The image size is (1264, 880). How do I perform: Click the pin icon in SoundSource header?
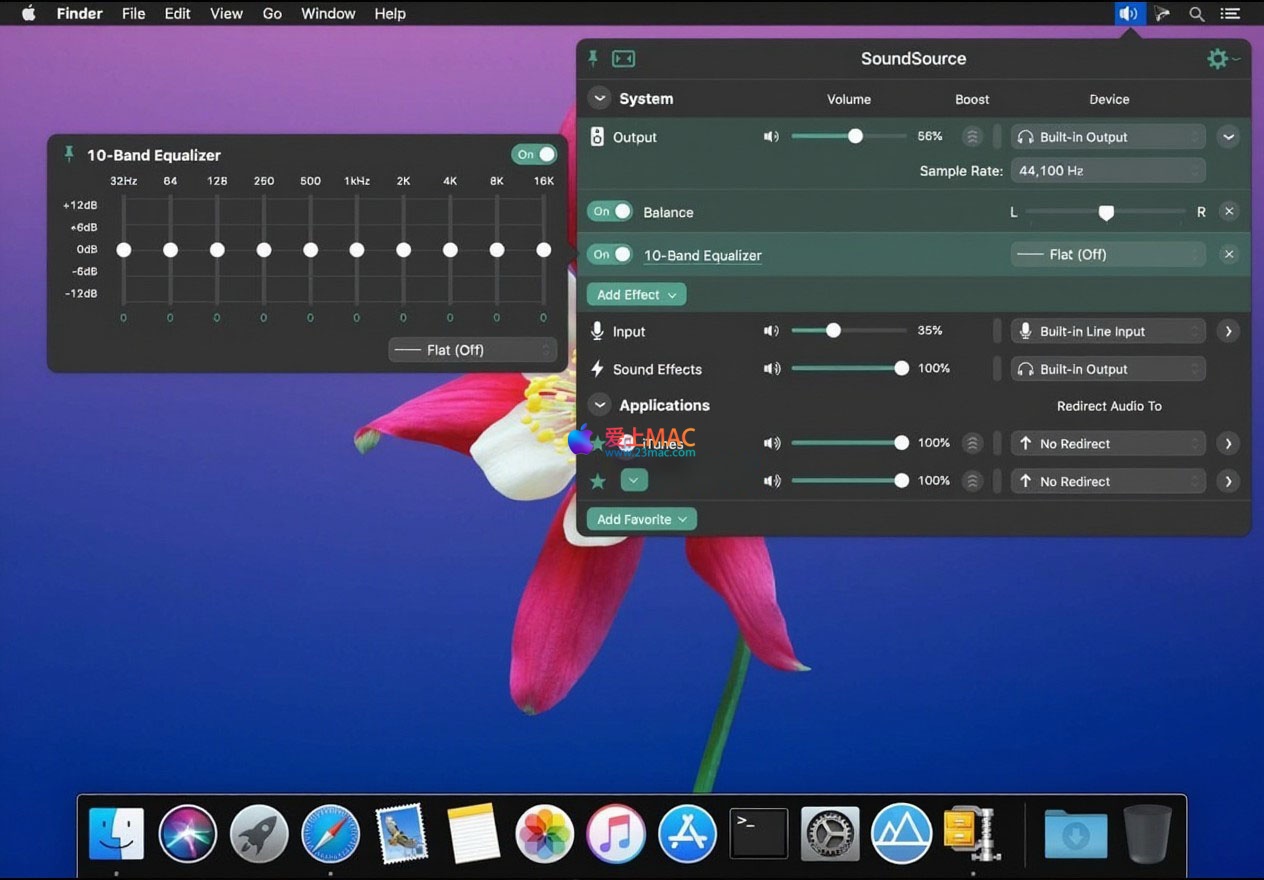(593, 59)
